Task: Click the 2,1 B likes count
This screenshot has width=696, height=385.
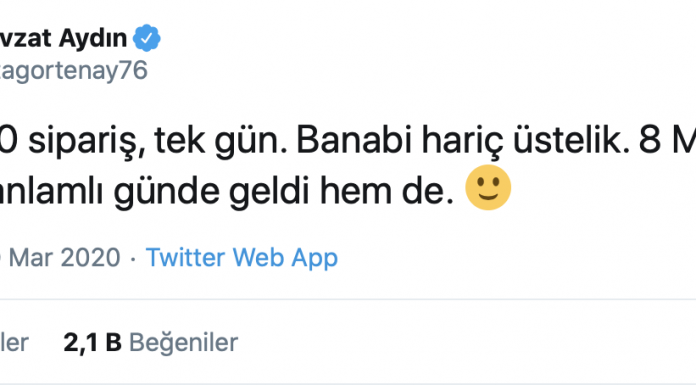Action: [x=92, y=342]
